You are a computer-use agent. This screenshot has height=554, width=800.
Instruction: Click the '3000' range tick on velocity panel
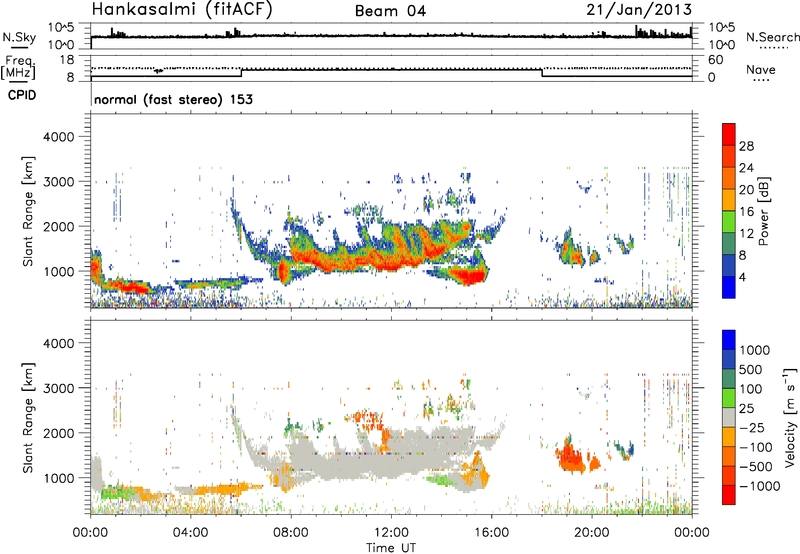58,388
